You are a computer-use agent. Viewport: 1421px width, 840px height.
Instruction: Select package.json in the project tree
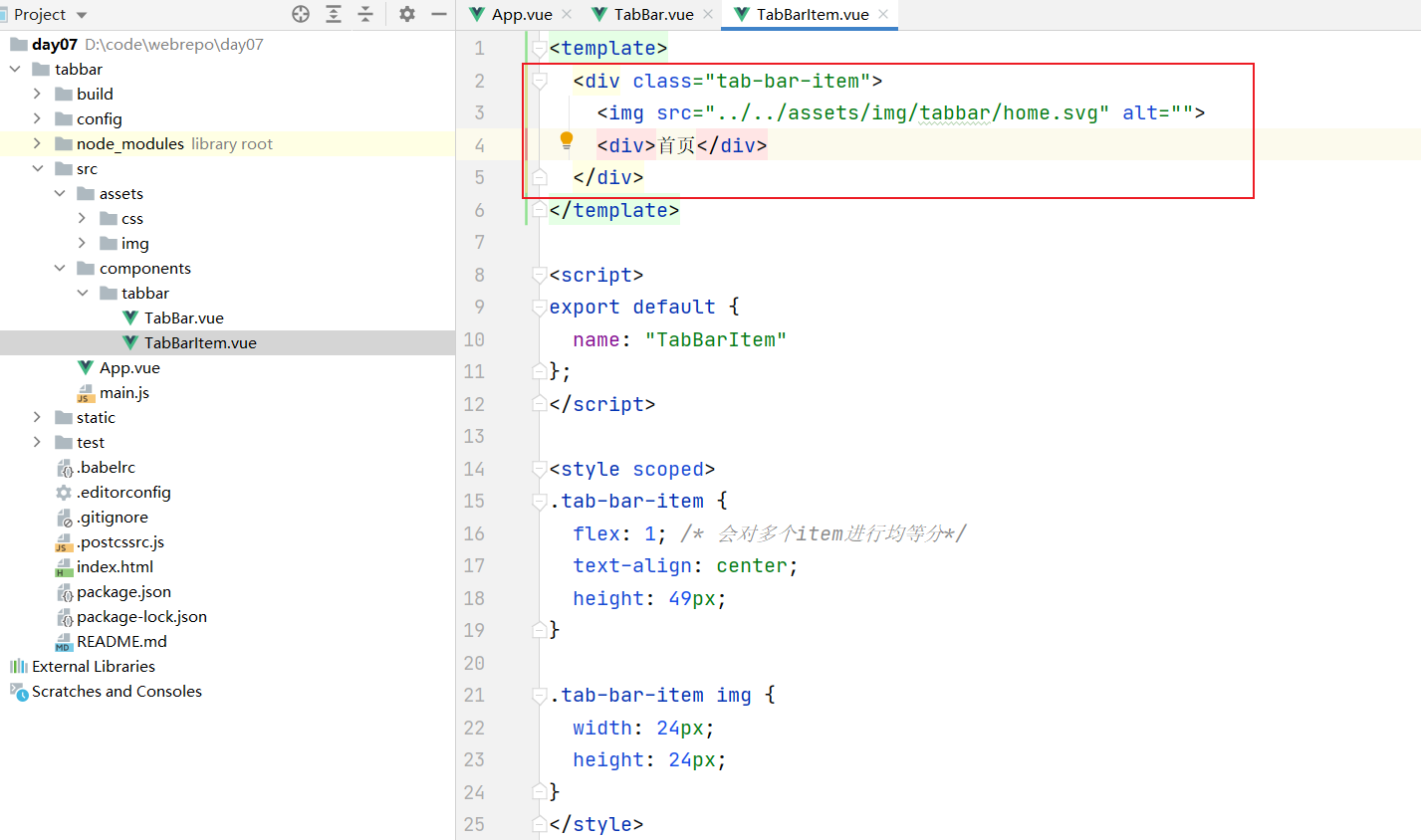(x=124, y=591)
